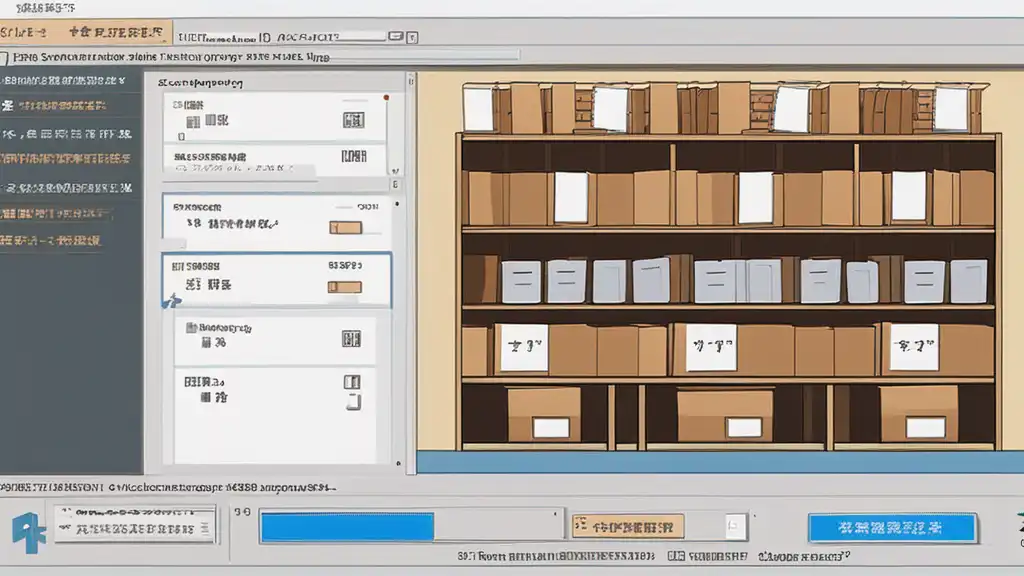Open the combo box beside the blue puzzle icon

135,525
